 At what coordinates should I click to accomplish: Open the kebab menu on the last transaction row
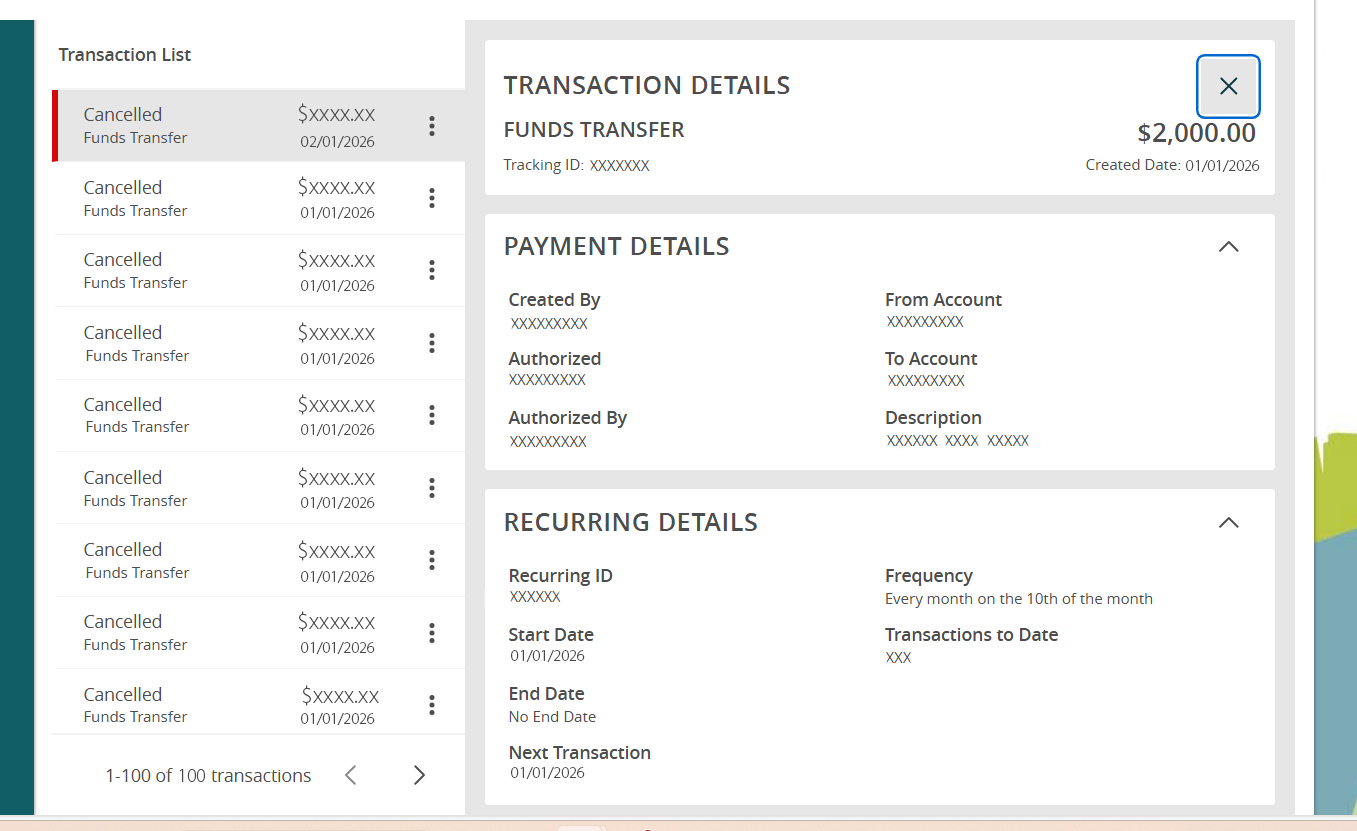click(432, 705)
